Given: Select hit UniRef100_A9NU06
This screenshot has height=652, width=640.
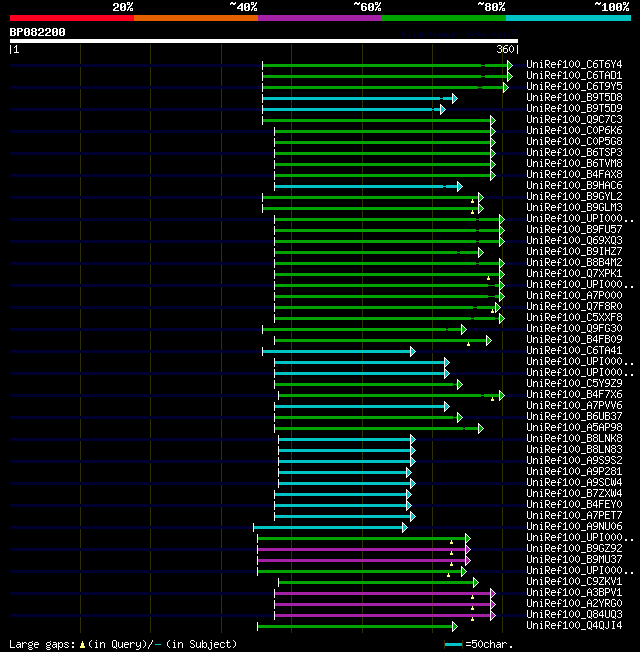Looking at the screenshot, I should (574, 526).
